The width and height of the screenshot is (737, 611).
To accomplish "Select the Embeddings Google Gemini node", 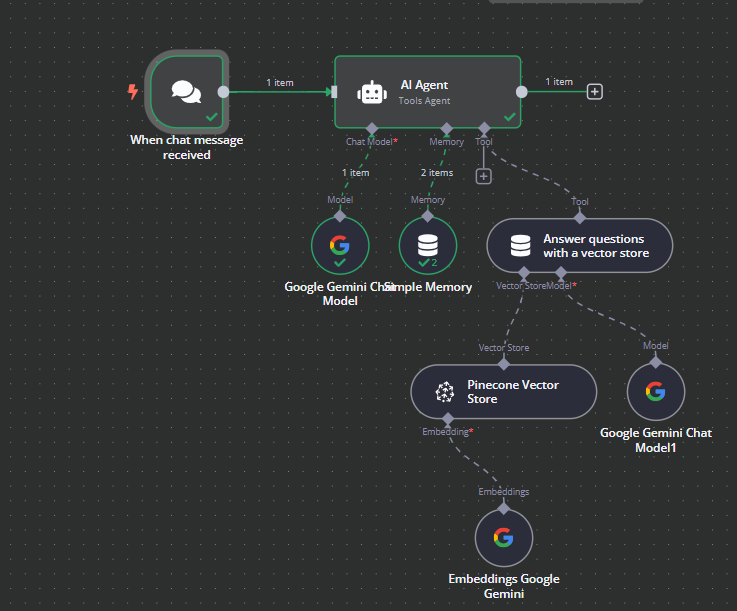I will pyautogui.click(x=504, y=538).
